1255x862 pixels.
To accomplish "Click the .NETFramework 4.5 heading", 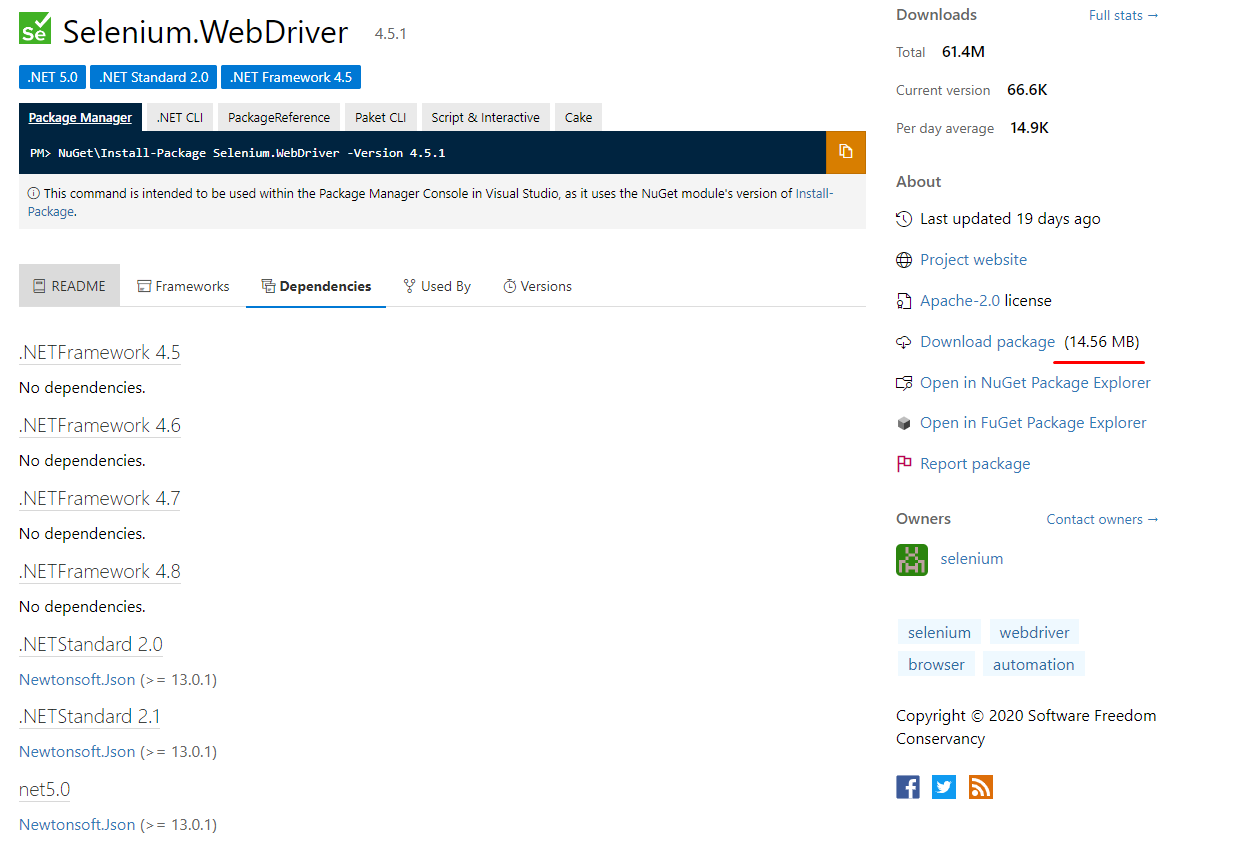I will coord(100,352).
